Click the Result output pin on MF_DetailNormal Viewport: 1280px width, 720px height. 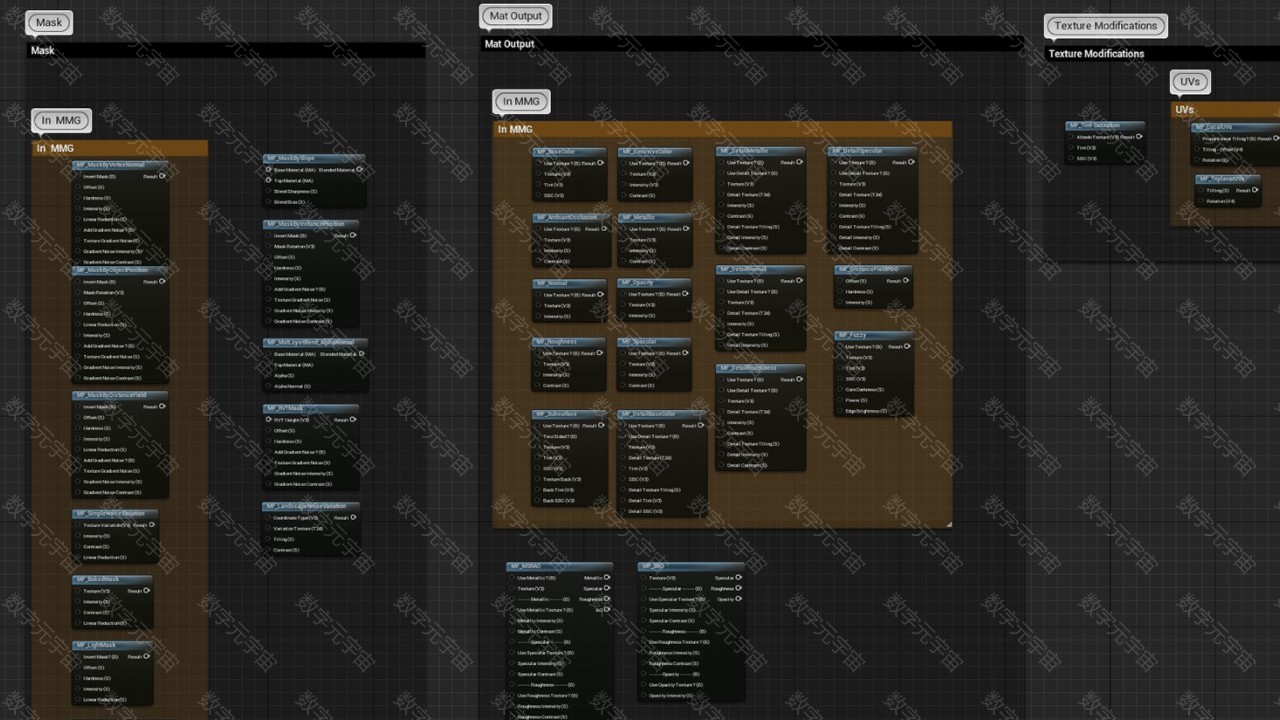click(x=800, y=281)
